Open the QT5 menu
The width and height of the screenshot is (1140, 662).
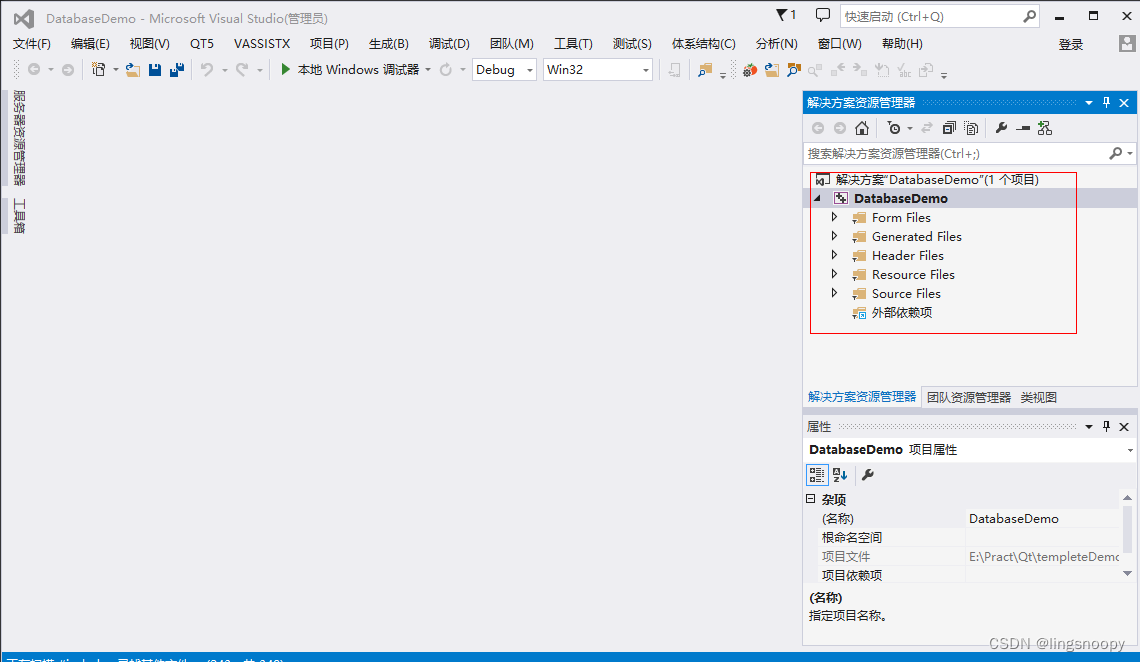coord(201,44)
